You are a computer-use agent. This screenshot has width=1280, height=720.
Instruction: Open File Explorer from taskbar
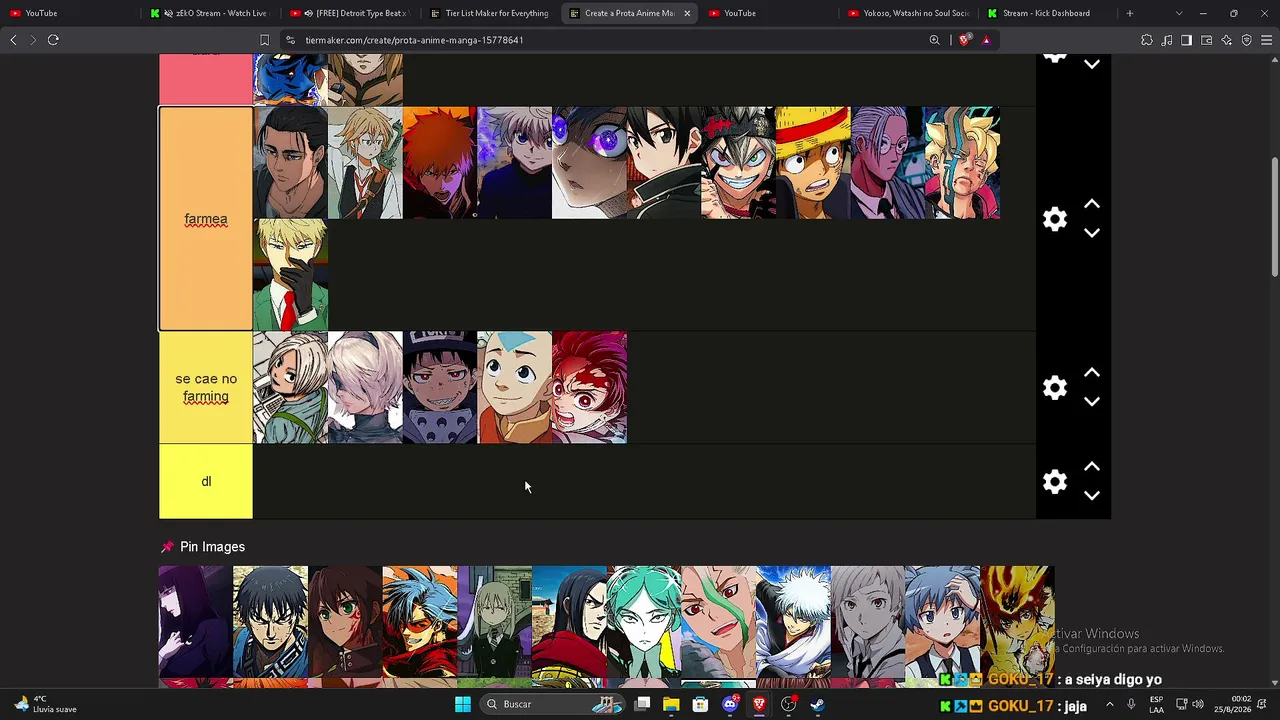(x=671, y=704)
